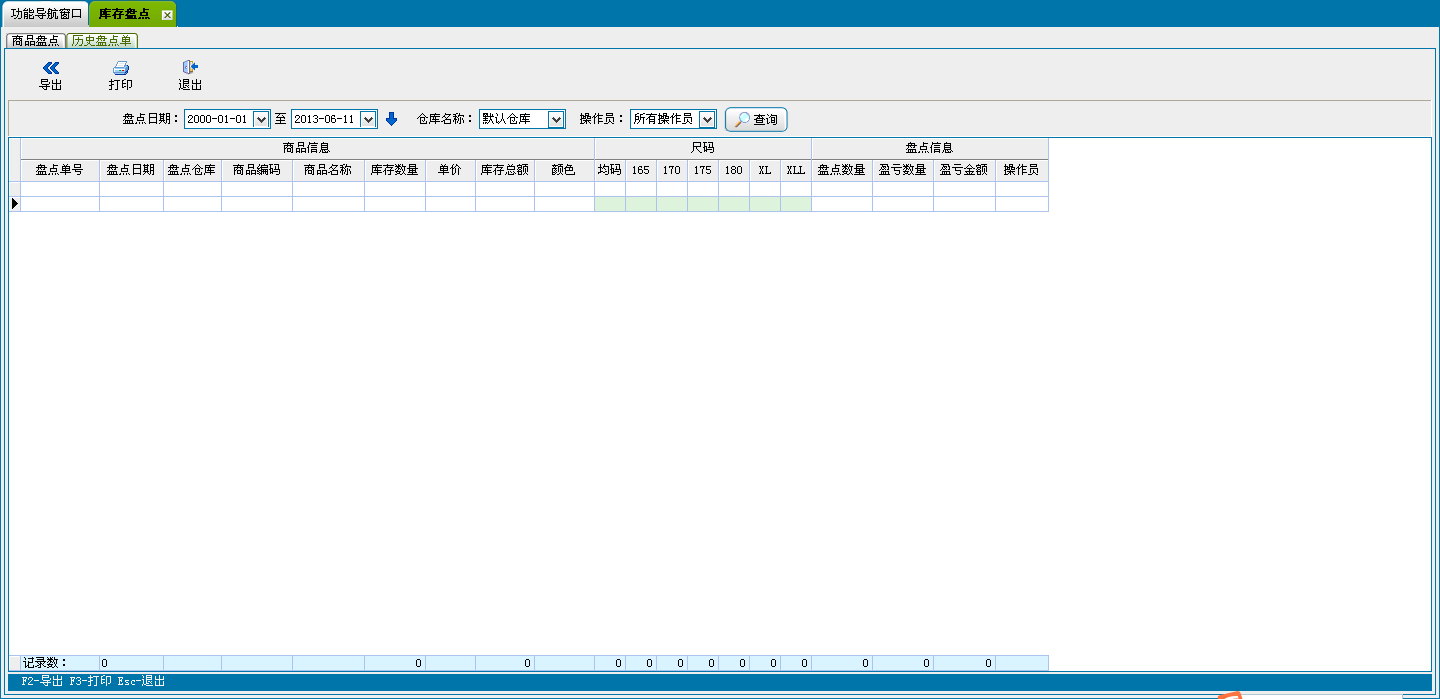
Task: Select the 历史盘点单 tab
Action: (x=102, y=41)
